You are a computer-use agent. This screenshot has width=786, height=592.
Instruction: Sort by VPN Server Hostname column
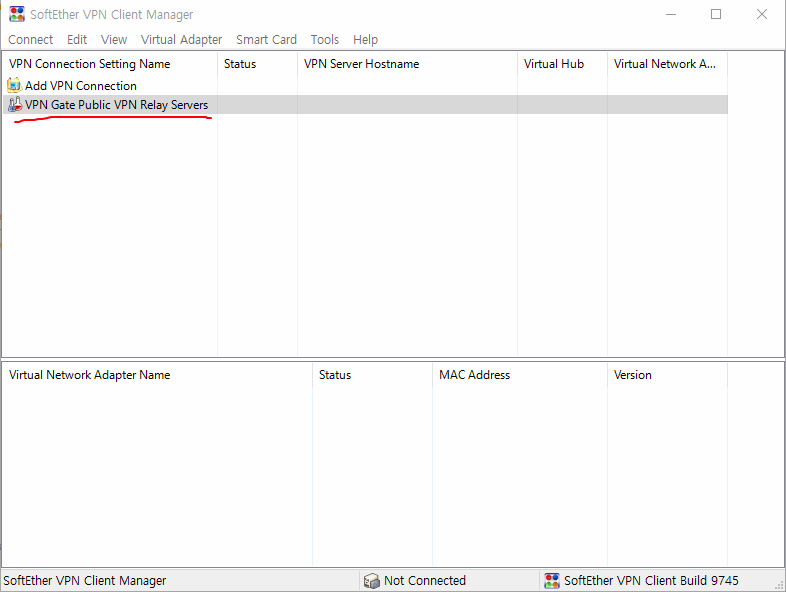tap(407, 64)
